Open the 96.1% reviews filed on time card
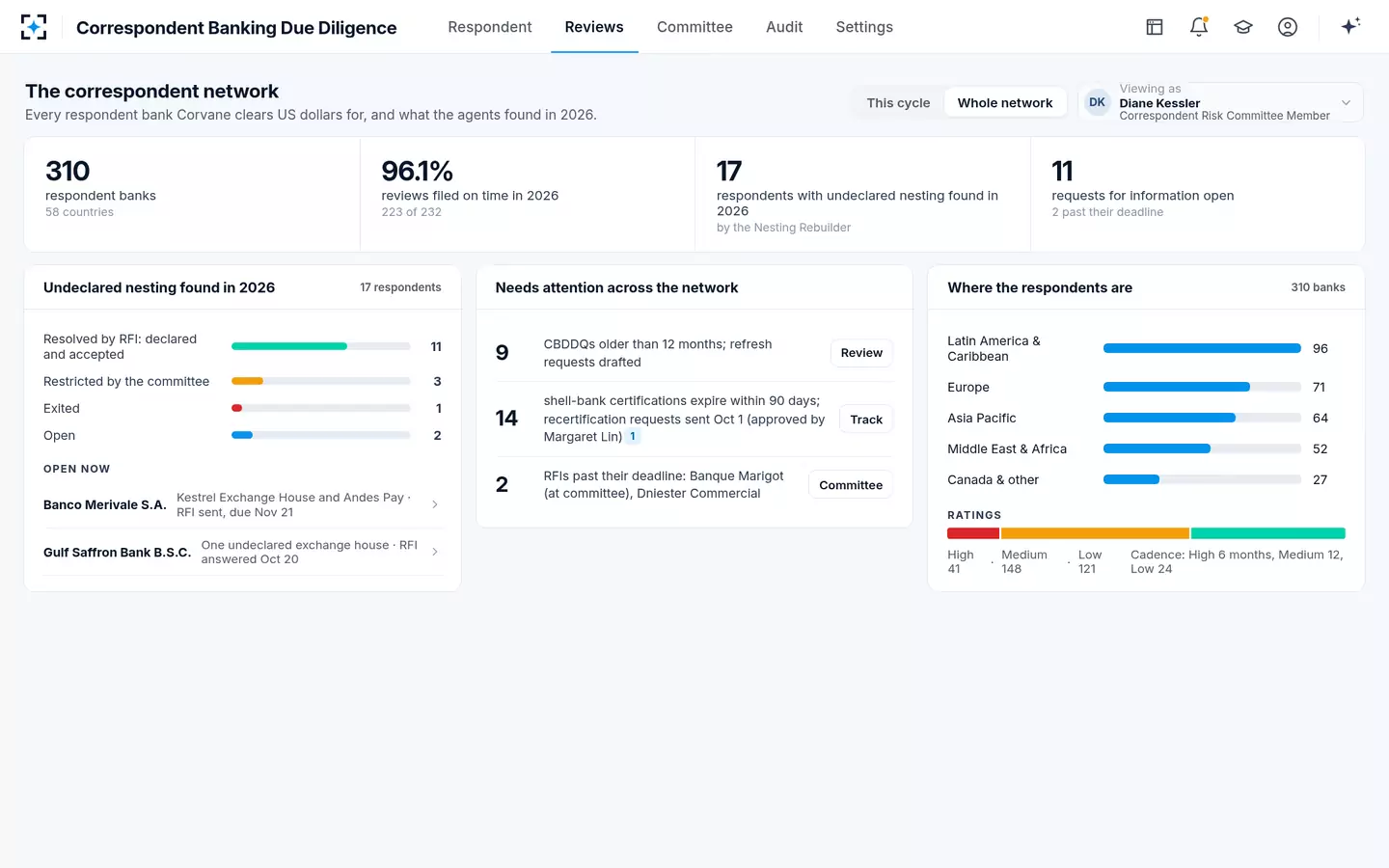The image size is (1389, 868). point(528,194)
